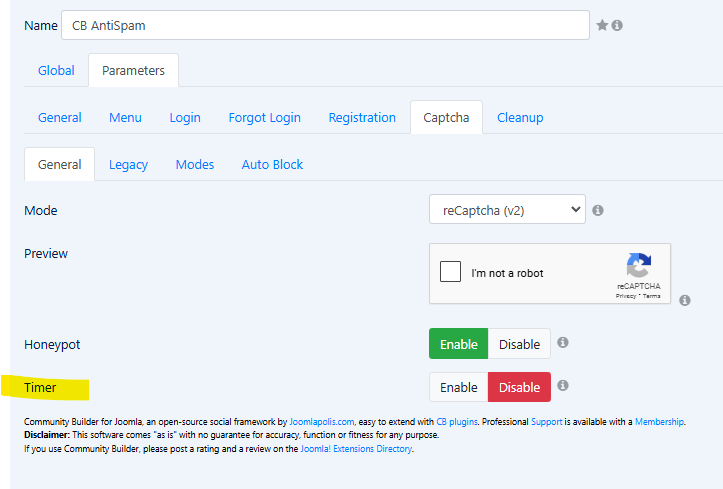The height and width of the screenshot is (489, 723).
Task: Open the Auto Block sub-tab
Action: 272,165
